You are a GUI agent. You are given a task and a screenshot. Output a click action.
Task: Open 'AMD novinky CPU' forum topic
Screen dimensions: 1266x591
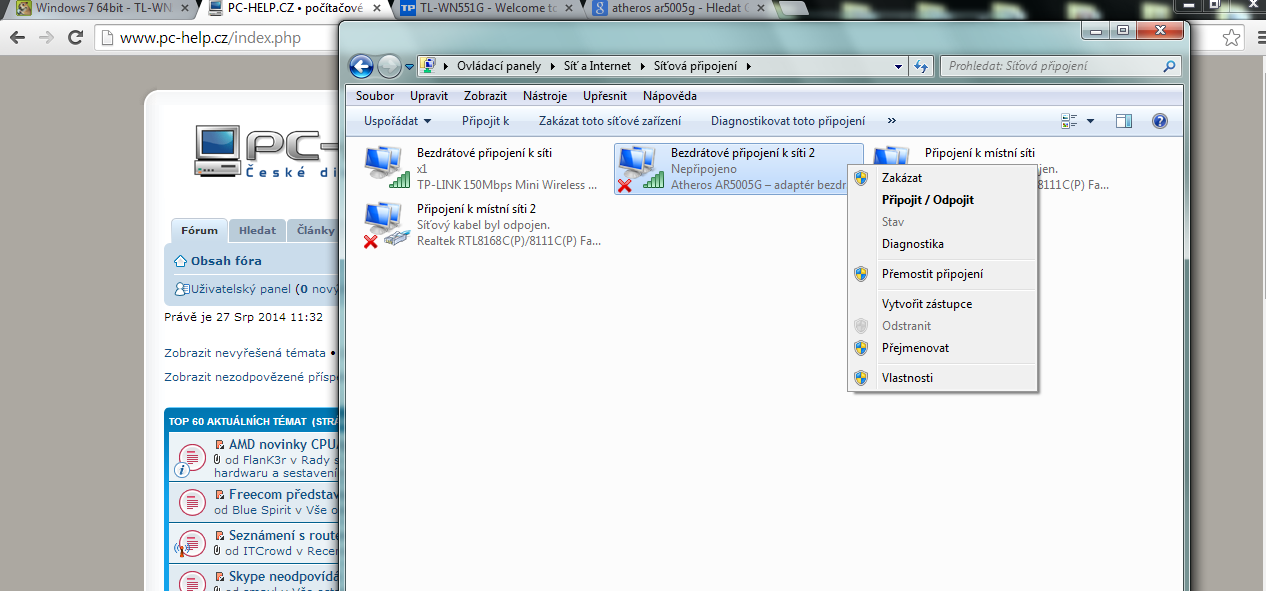[285, 444]
